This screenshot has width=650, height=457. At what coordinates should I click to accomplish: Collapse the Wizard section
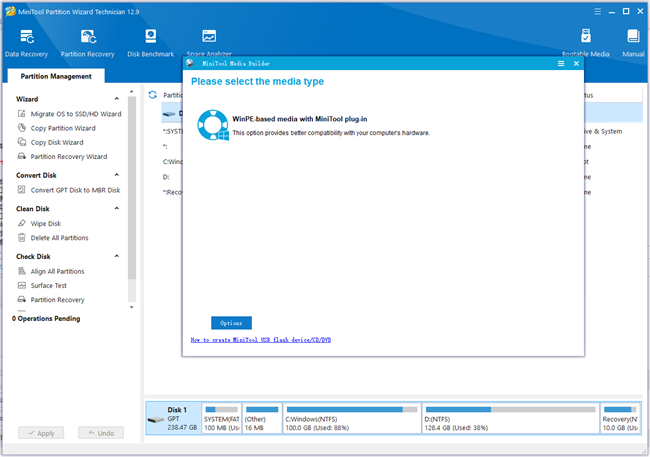(x=117, y=99)
